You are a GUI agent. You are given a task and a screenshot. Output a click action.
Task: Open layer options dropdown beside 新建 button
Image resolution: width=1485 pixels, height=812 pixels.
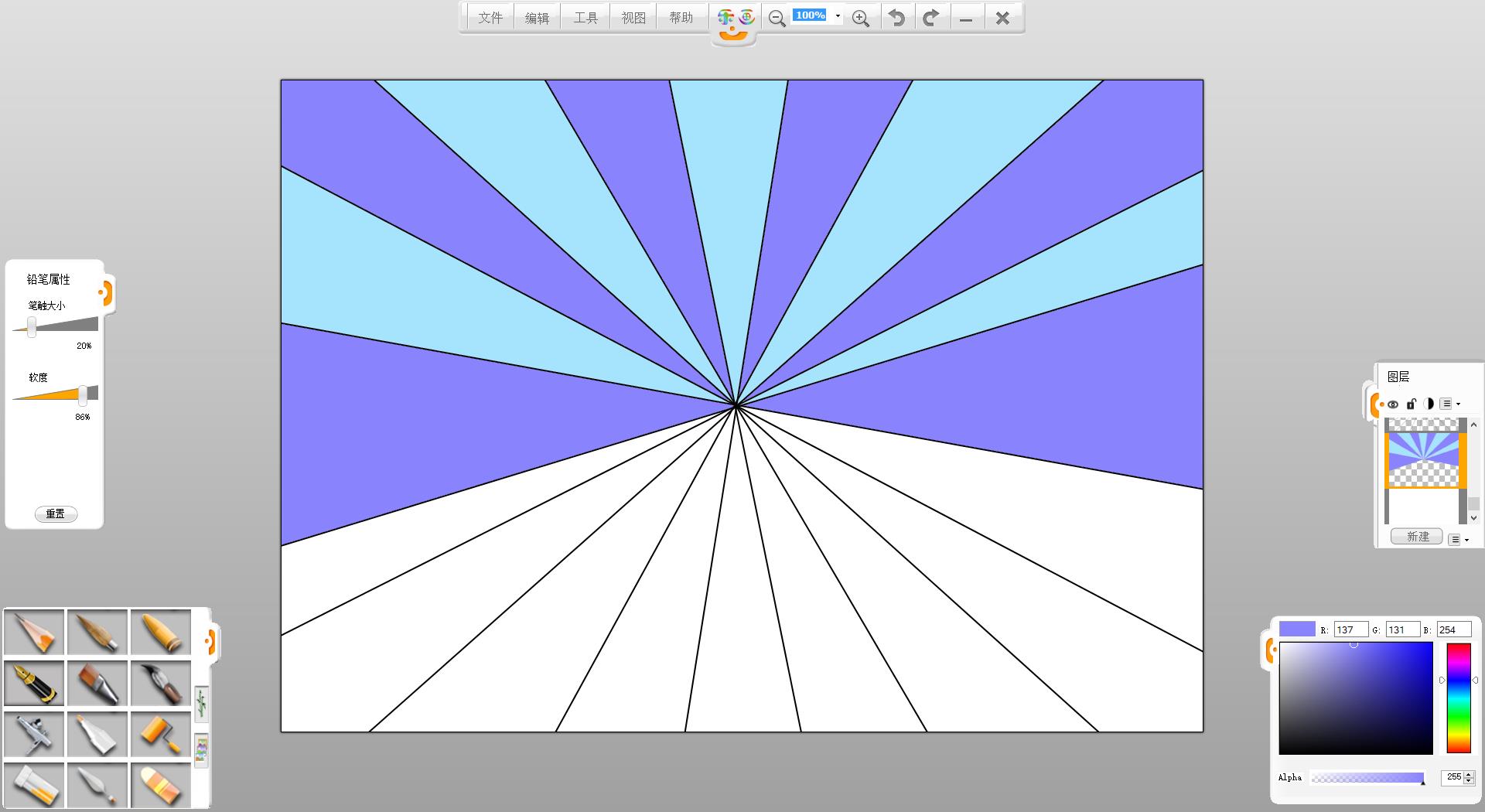coord(1458,540)
